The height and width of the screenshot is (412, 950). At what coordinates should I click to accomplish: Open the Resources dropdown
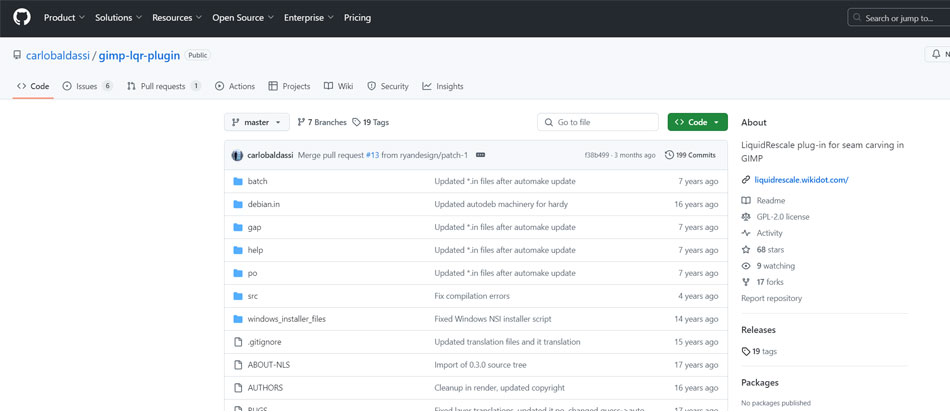pyautogui.click(x=177, y=18)
